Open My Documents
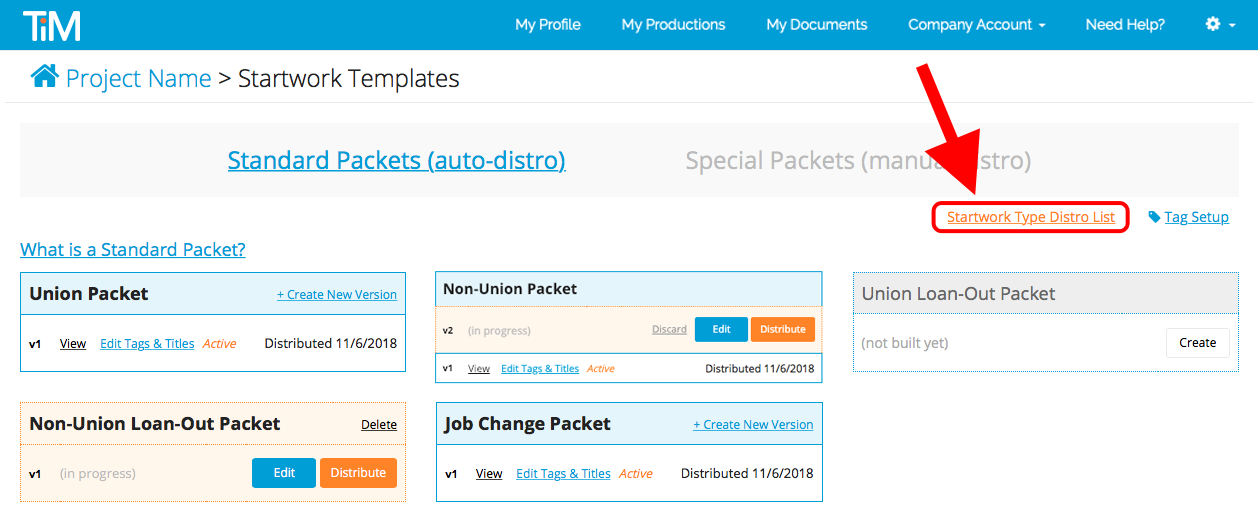1258x528 pixels. click(817, 24)
